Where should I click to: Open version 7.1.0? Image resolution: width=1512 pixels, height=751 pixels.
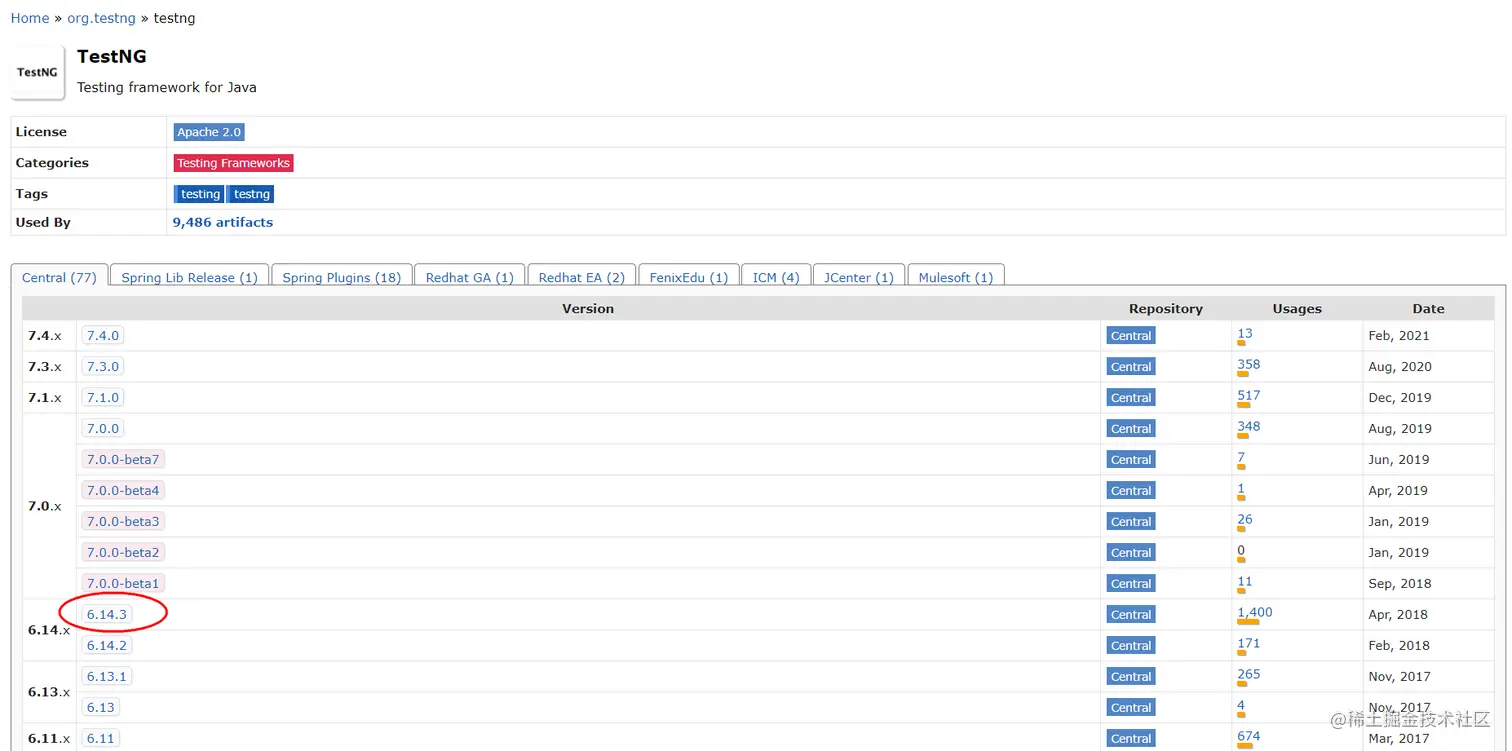coord(103,398)
